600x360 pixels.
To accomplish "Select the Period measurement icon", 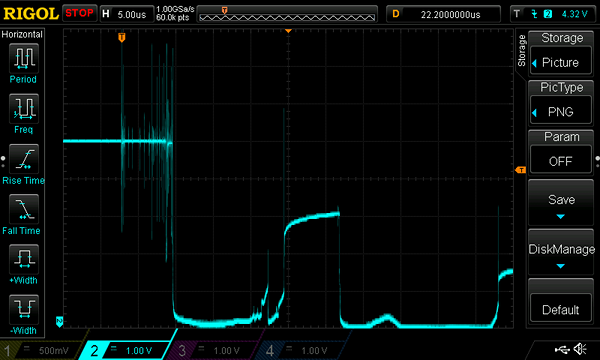I will pos(24,59).
